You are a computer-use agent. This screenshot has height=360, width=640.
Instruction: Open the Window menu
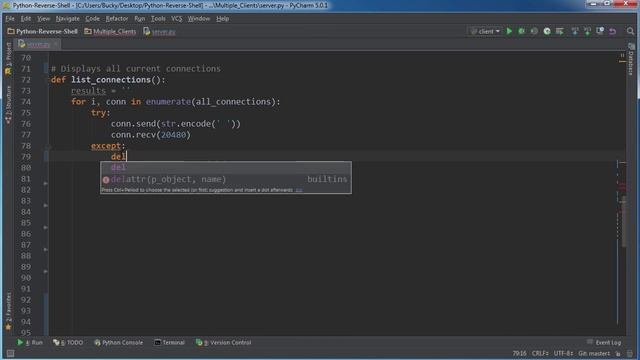[x=199, y=18]
